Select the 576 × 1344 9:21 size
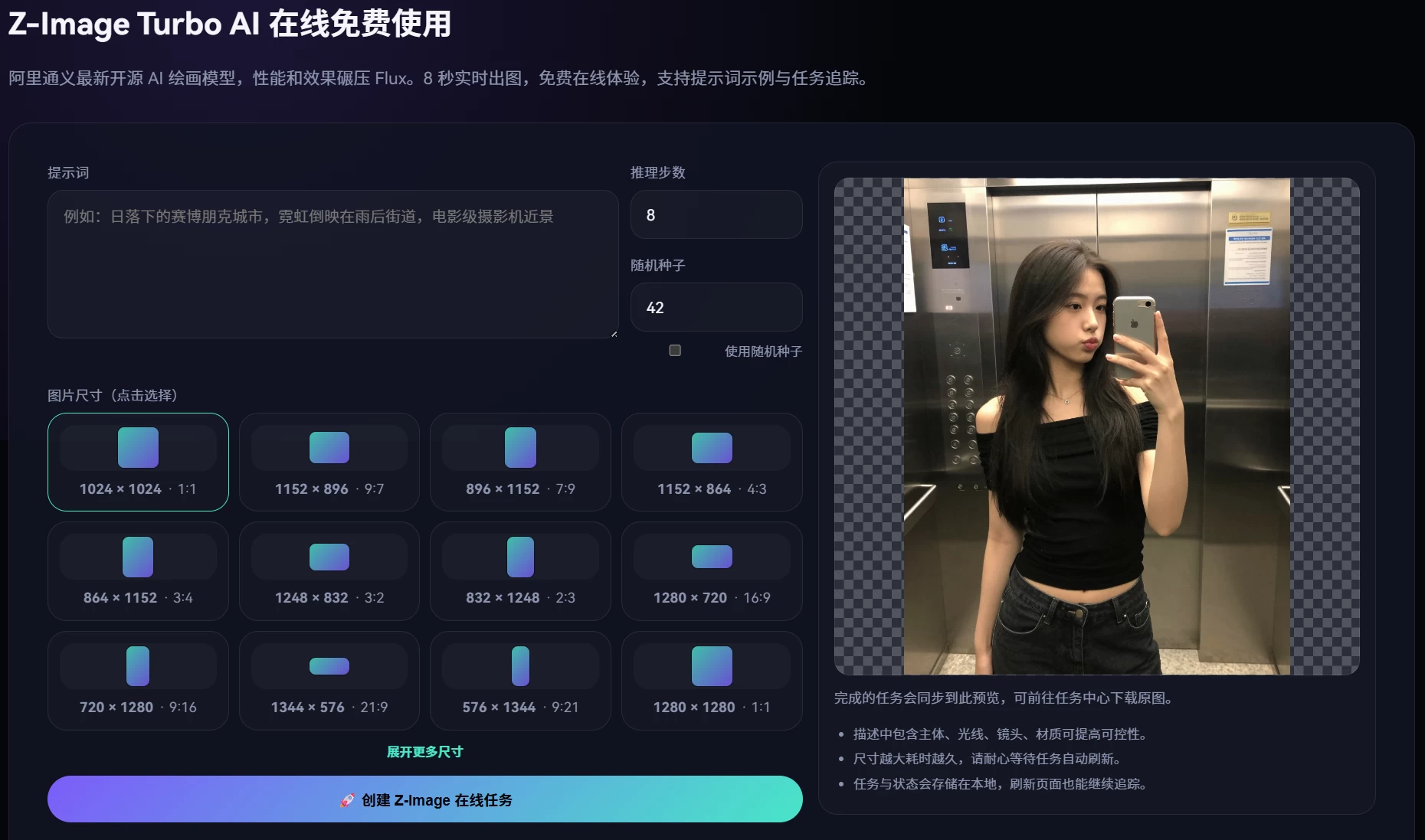The width and height of the screenshot is (1425, 840). [520, 680]
